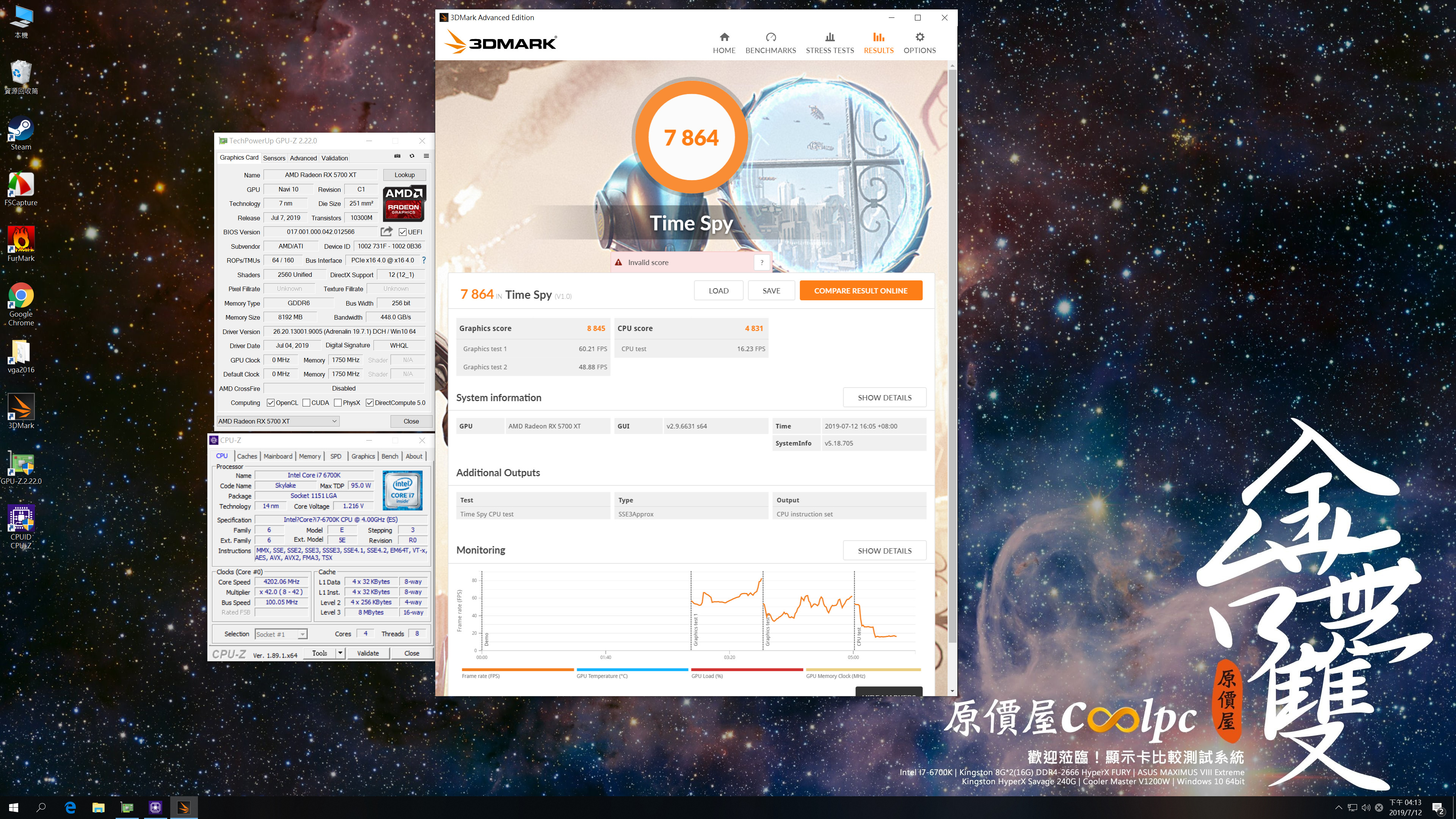Click the Bus Interface question mark in GPU-Z

pos(424,260)
